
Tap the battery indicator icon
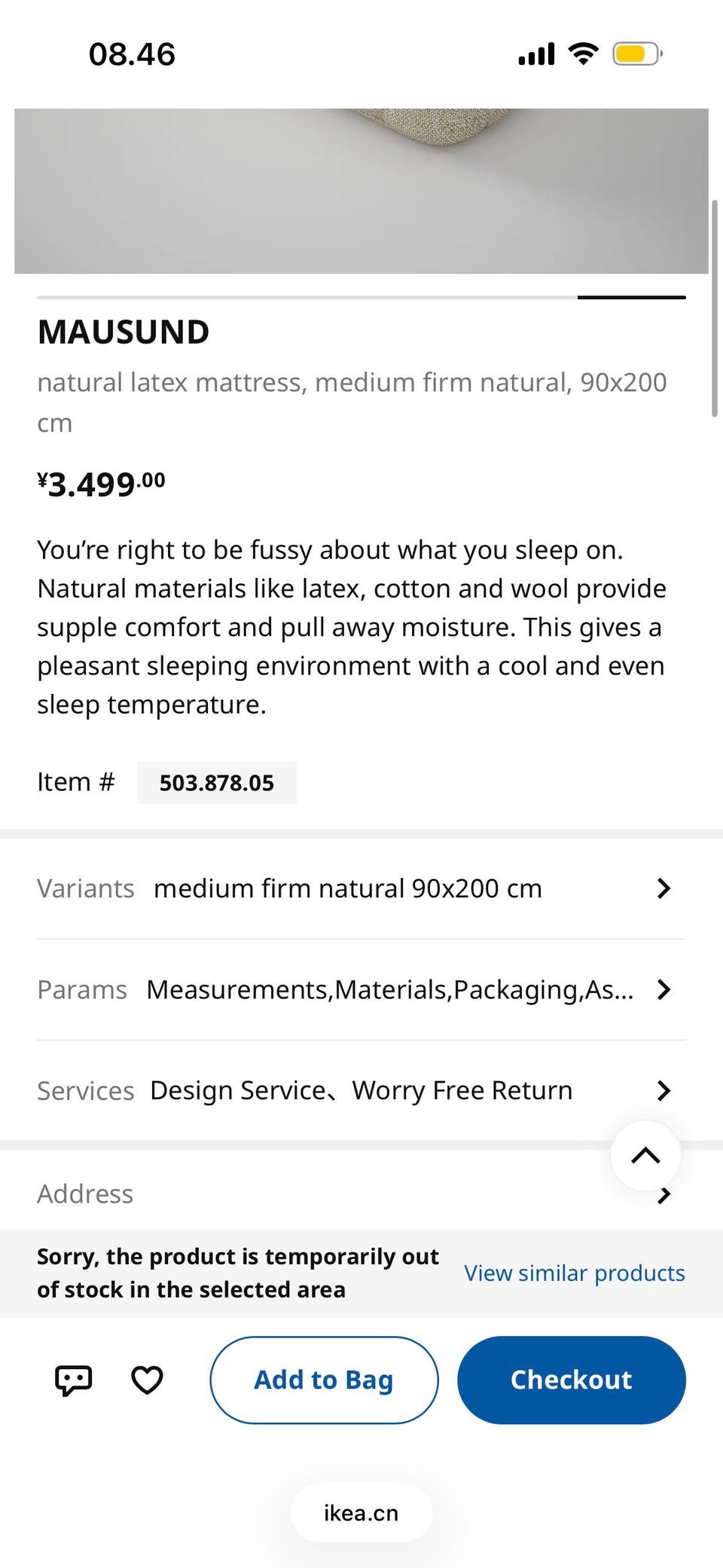pos(636,54)
